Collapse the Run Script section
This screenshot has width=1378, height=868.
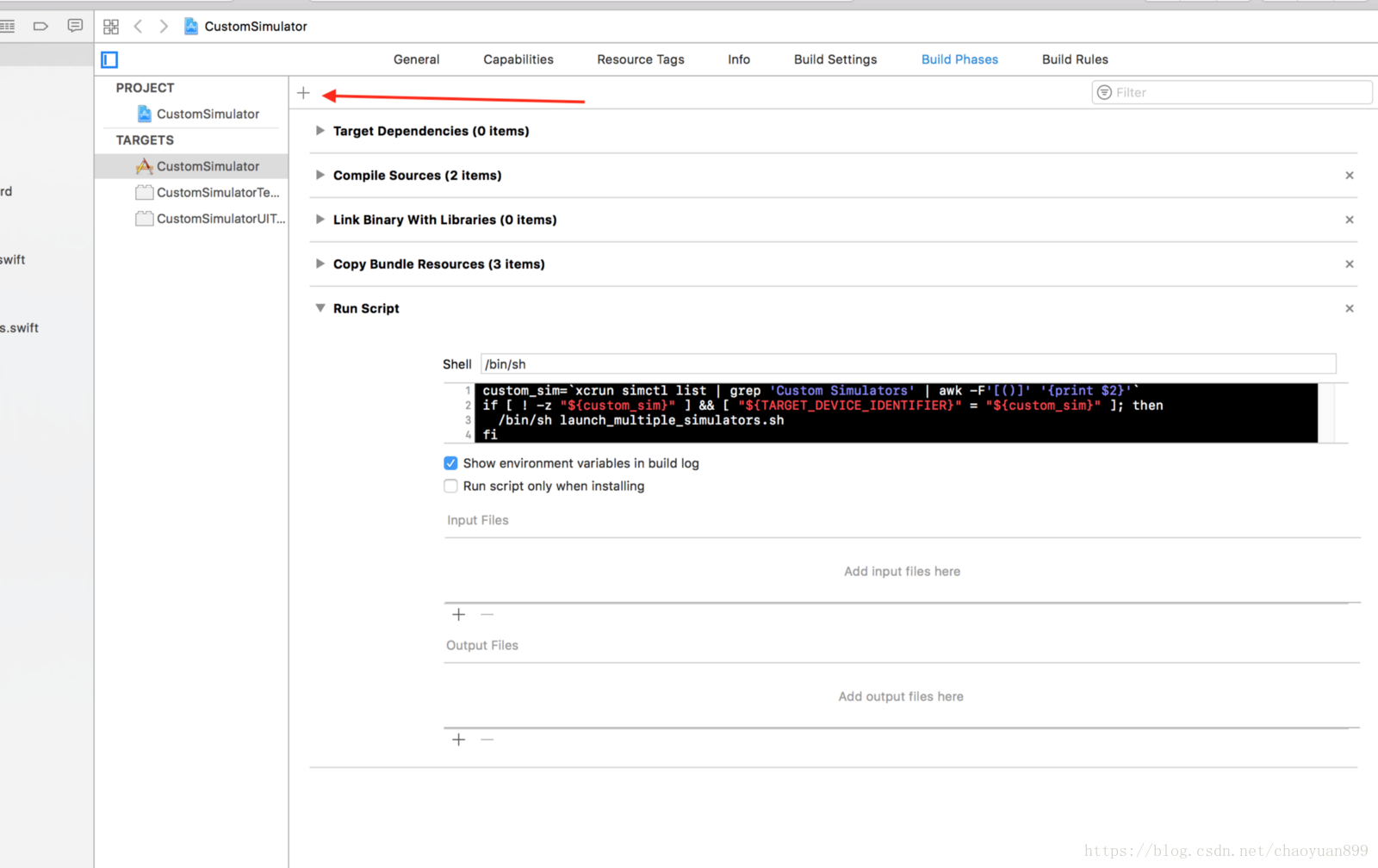pyautogui.click(x=320, y=308)
